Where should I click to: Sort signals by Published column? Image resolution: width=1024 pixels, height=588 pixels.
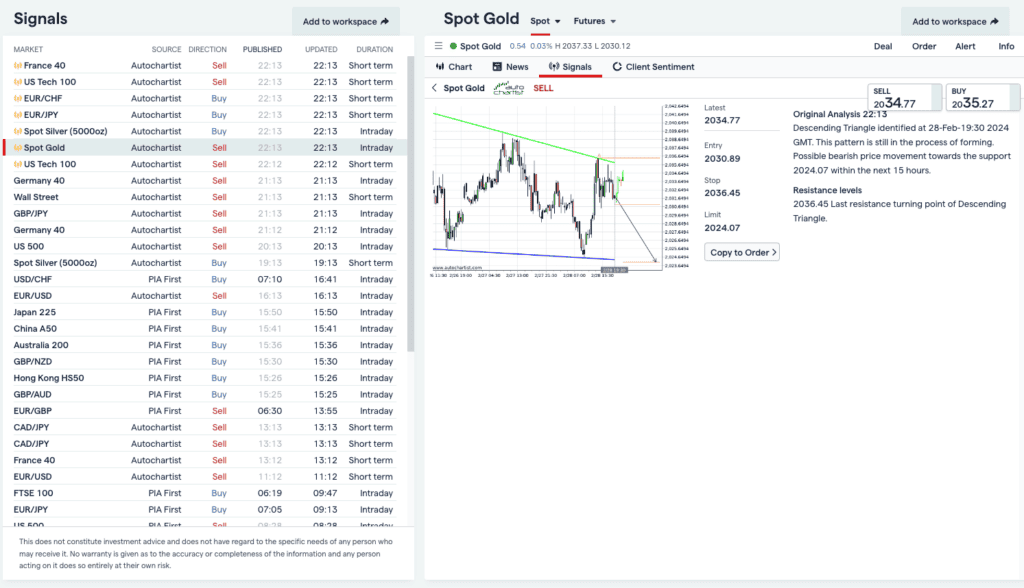tap(262, 49)
